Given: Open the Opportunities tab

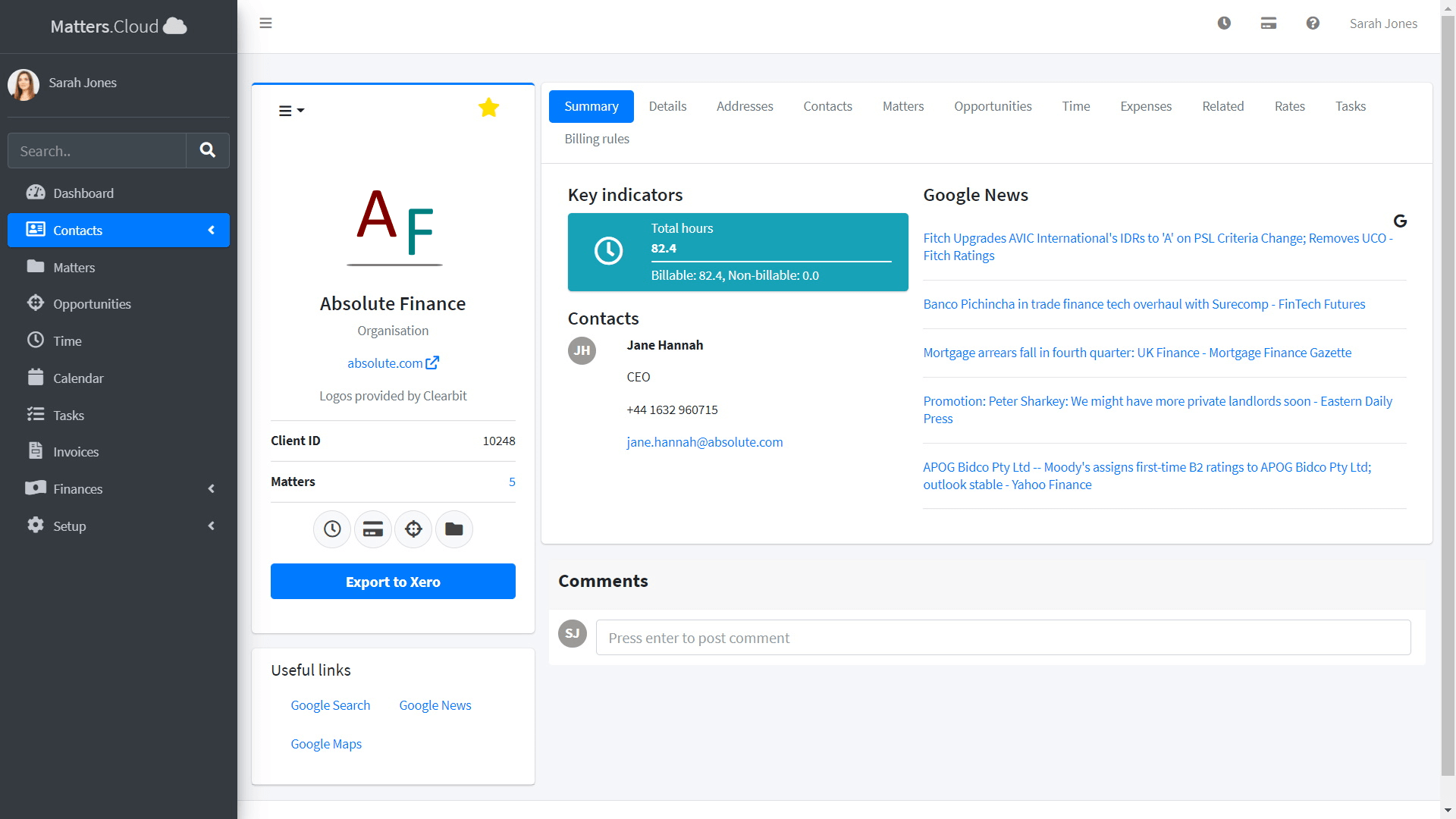Looking at the screenshot, I should point(993,106).
